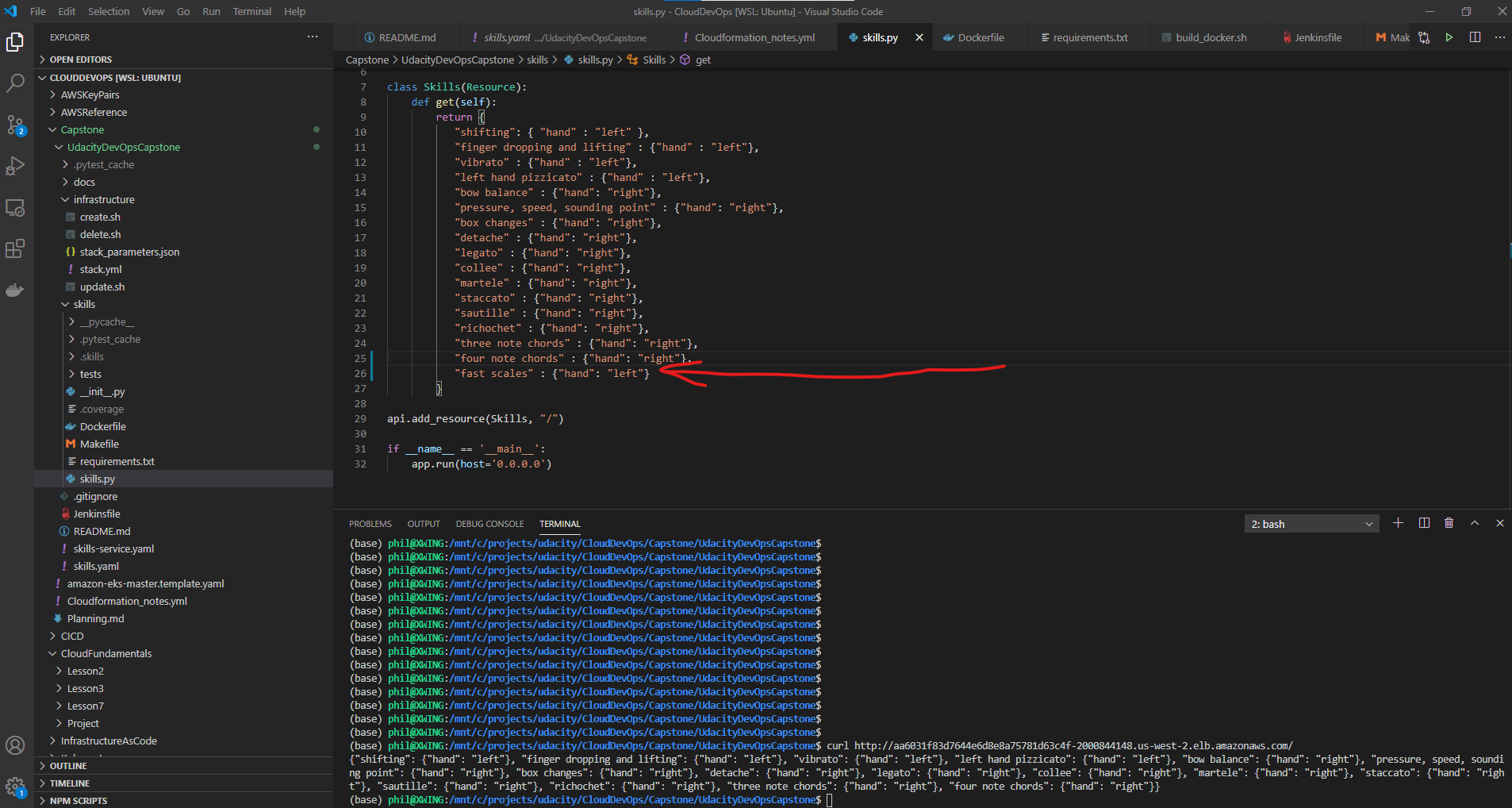The image size is (1512, 808).
Task: Click line number 25 in gutter
Action: [360, 359]
